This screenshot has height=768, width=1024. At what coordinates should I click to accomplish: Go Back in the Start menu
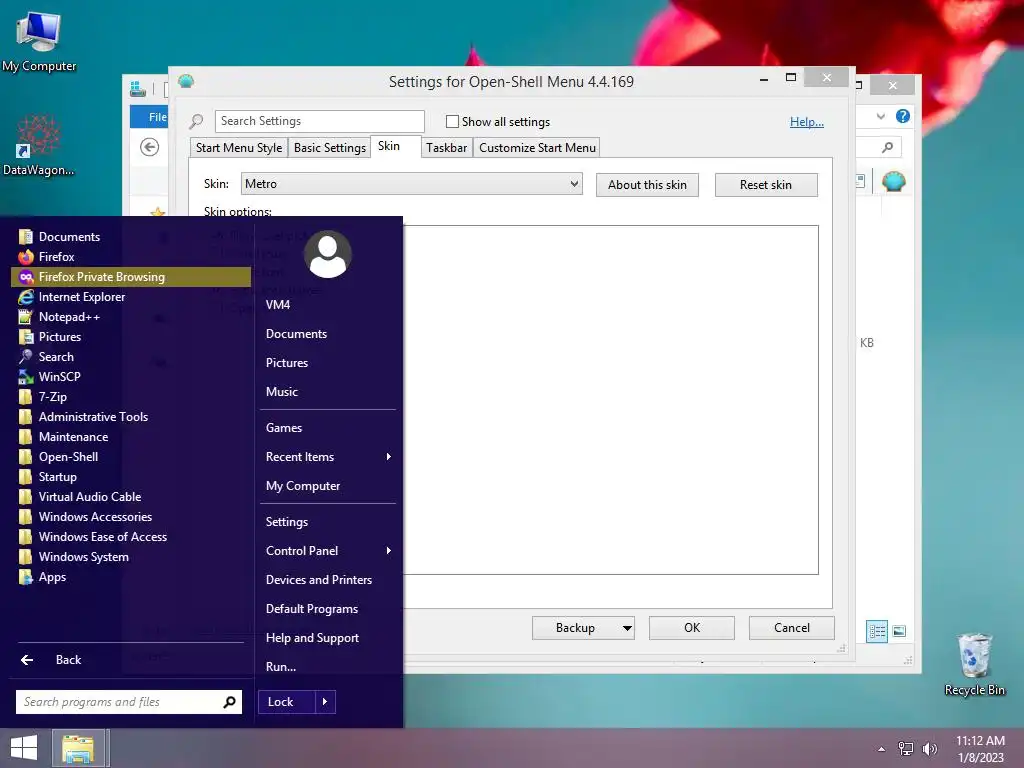tap(131, 660)
